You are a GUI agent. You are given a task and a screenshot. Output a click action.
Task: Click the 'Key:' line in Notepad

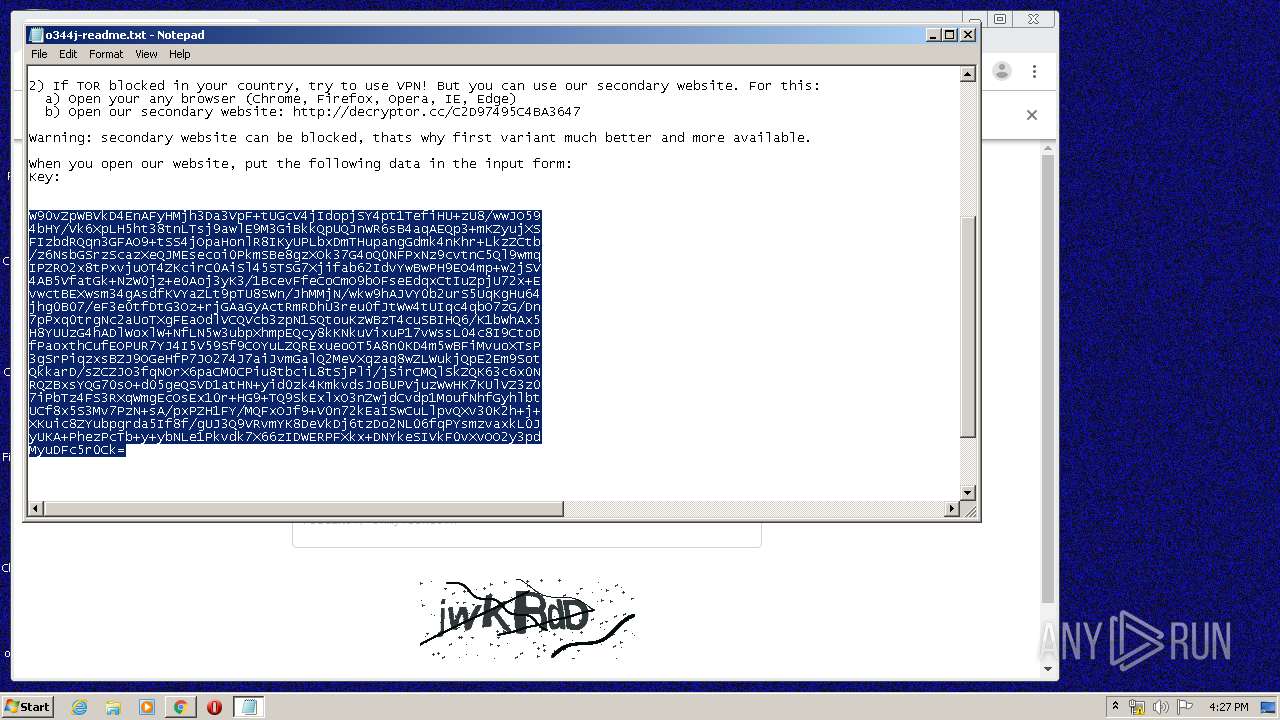click(x=45, y=177)
